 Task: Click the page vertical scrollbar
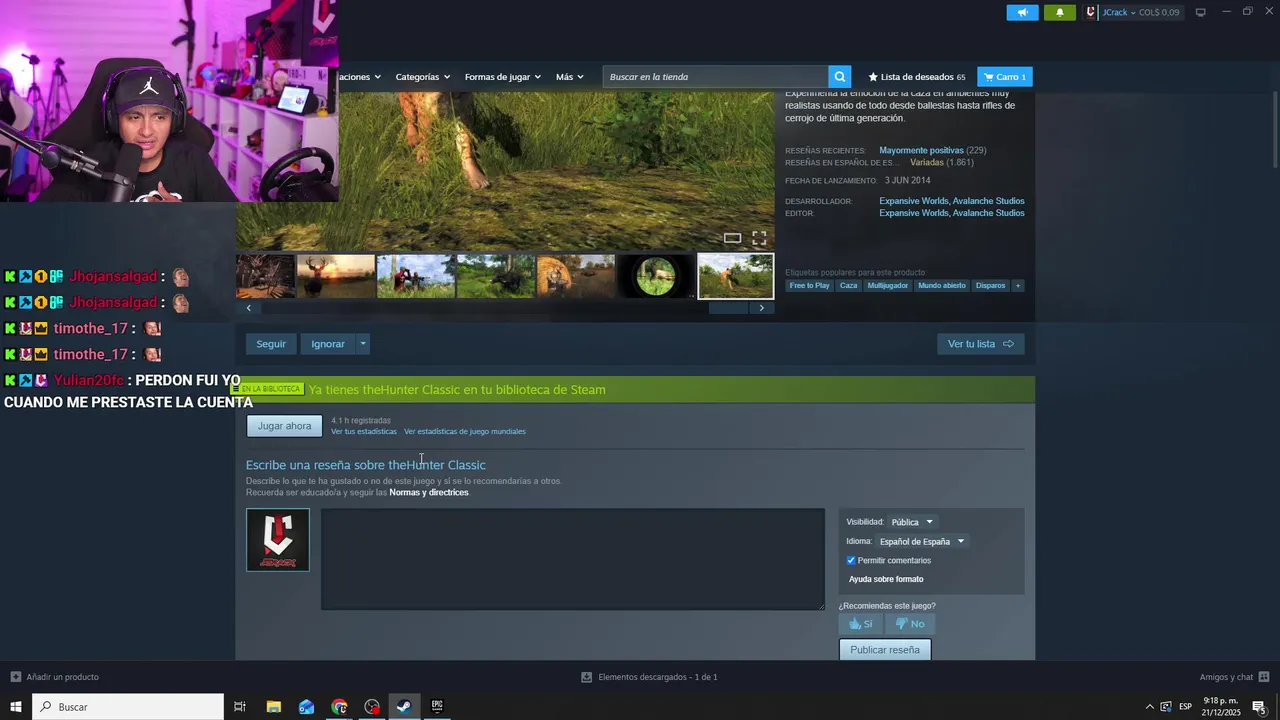tap(1275, 130)
